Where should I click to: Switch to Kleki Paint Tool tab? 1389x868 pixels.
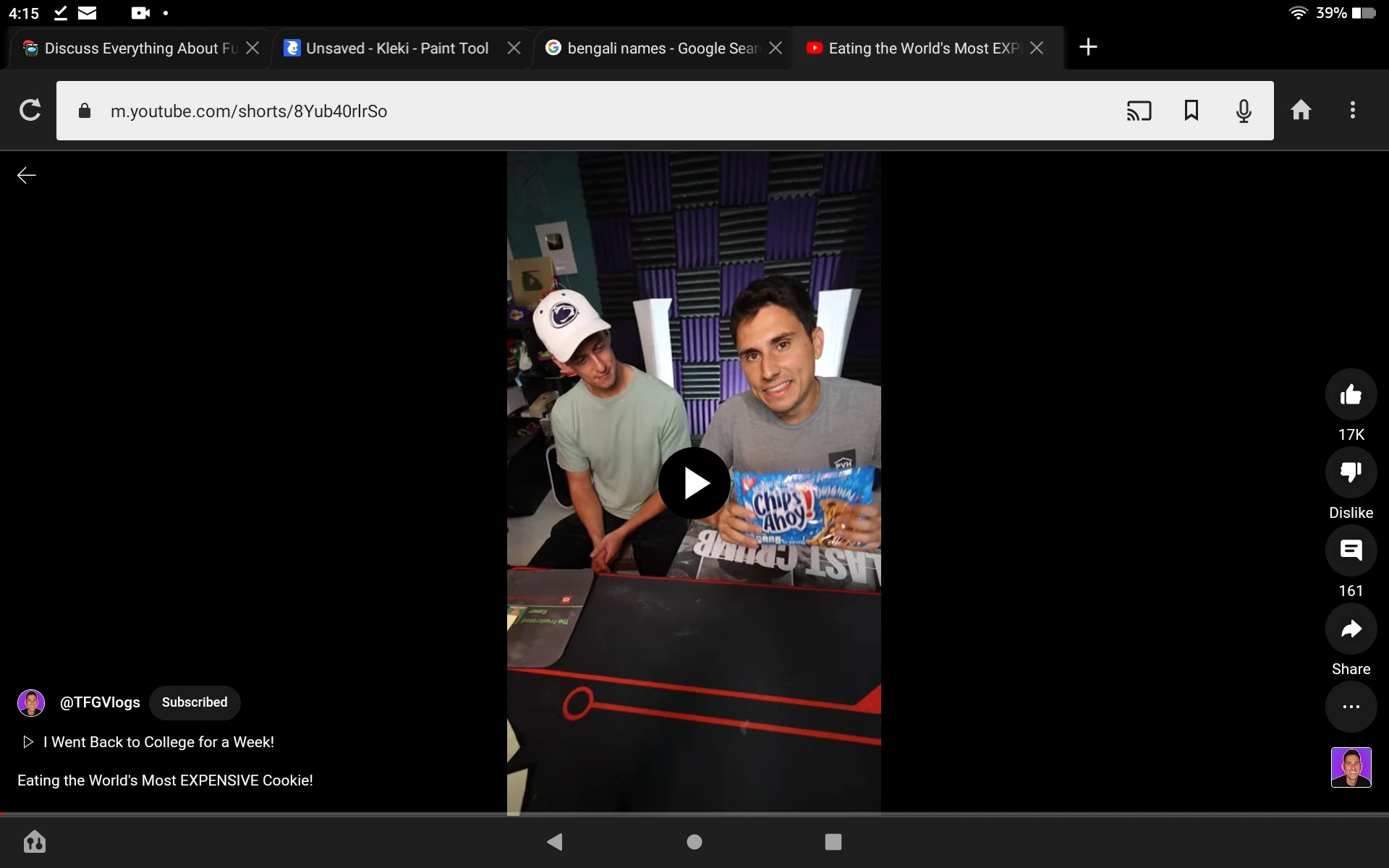pos(396,48)
